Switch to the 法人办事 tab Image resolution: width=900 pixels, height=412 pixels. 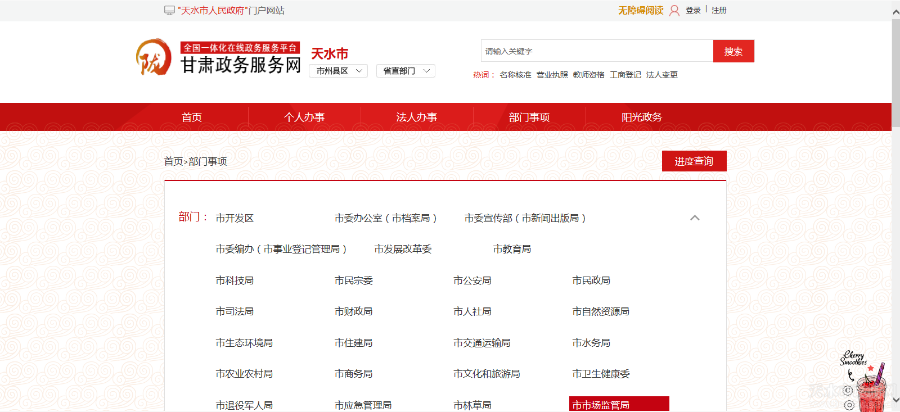coord(417,117)
